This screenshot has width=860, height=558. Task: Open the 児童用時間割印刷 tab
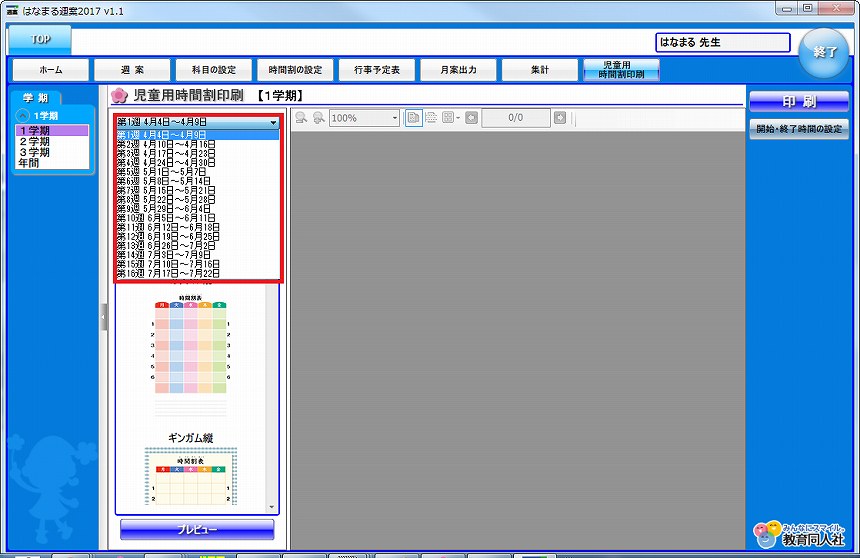pyautogui.click(x=621, y=70)
